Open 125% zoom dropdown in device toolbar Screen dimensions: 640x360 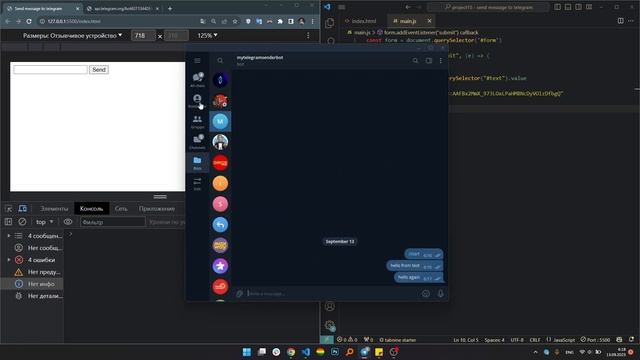(x=207, y=36)
